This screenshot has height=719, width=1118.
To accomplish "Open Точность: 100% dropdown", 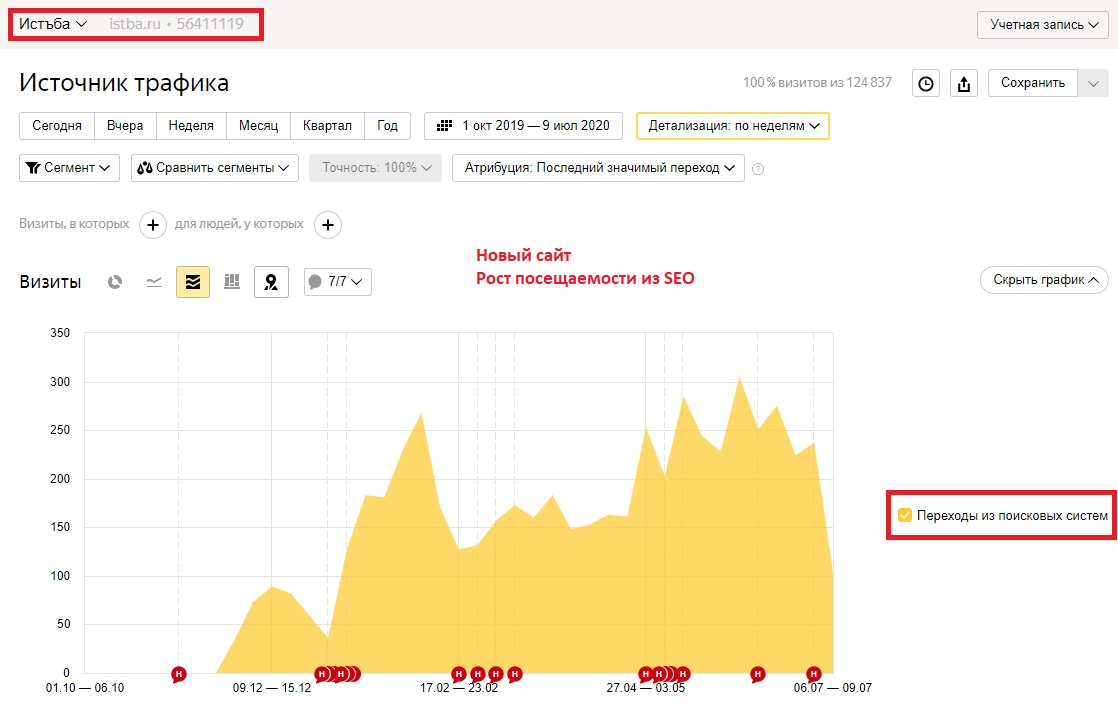I will [x=376, y=168].
